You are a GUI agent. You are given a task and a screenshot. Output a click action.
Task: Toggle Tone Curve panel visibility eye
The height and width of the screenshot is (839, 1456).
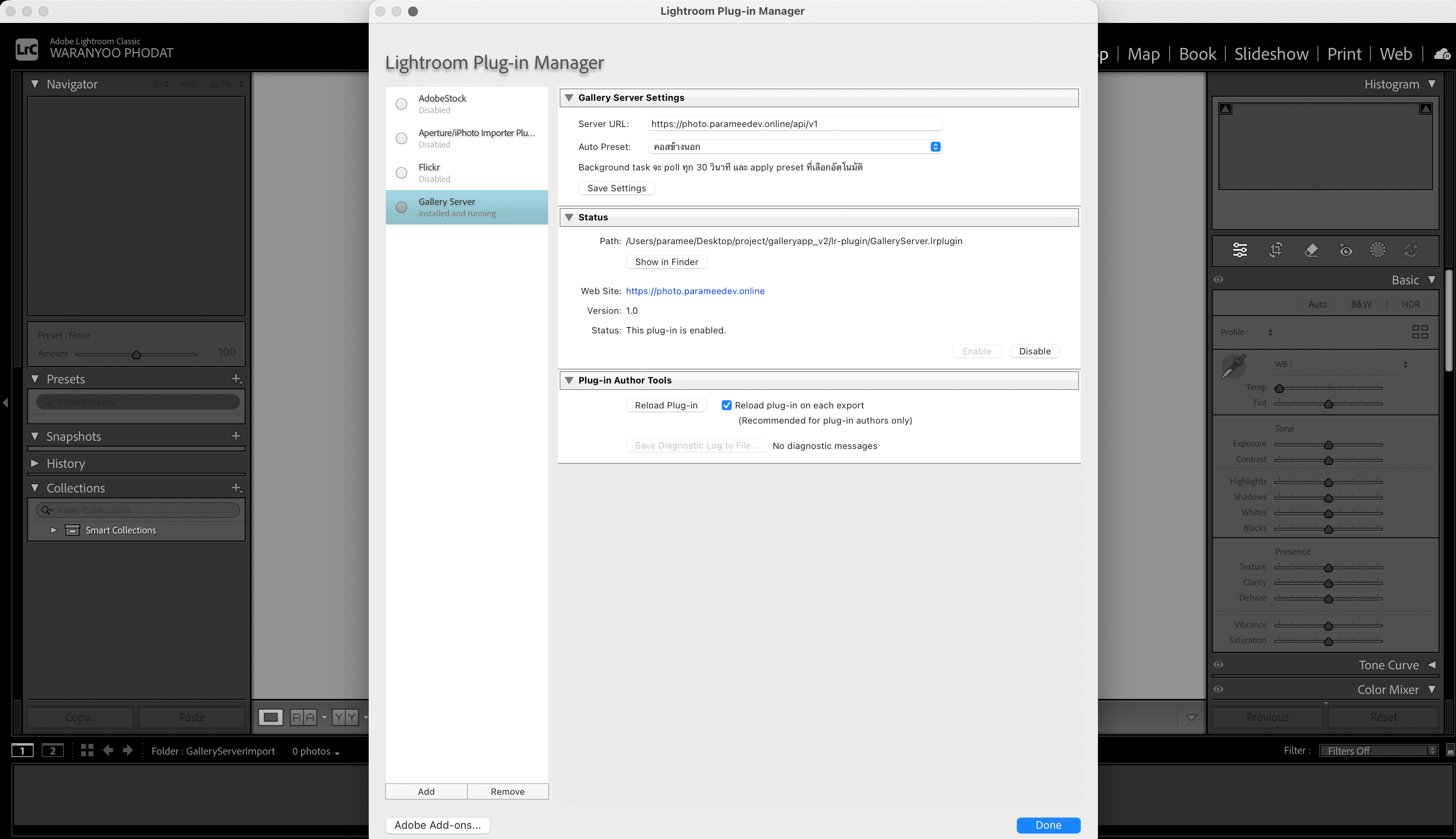pyautogui.click(x=1218, y=664)
